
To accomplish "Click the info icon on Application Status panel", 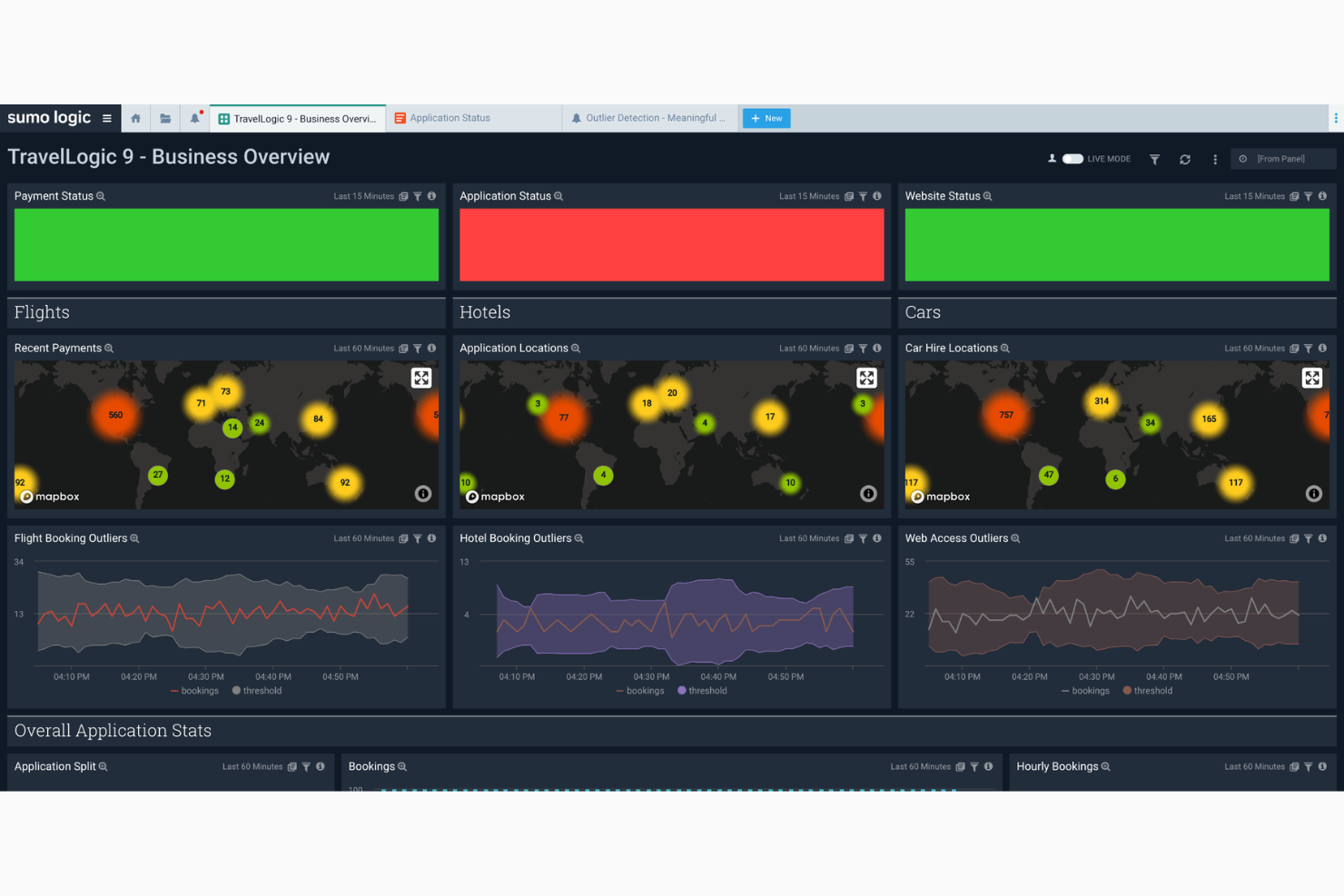I will coord(877,196).
